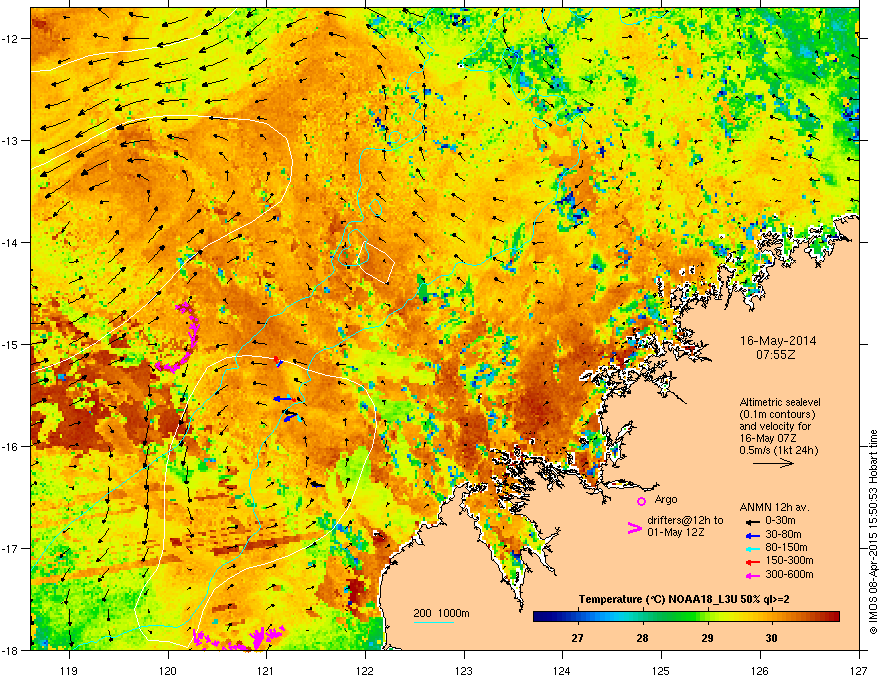This screenshot has height=680, width=880.
Task: Click the 'ANMN 12h av.' heading
Action: click(774, 508)
